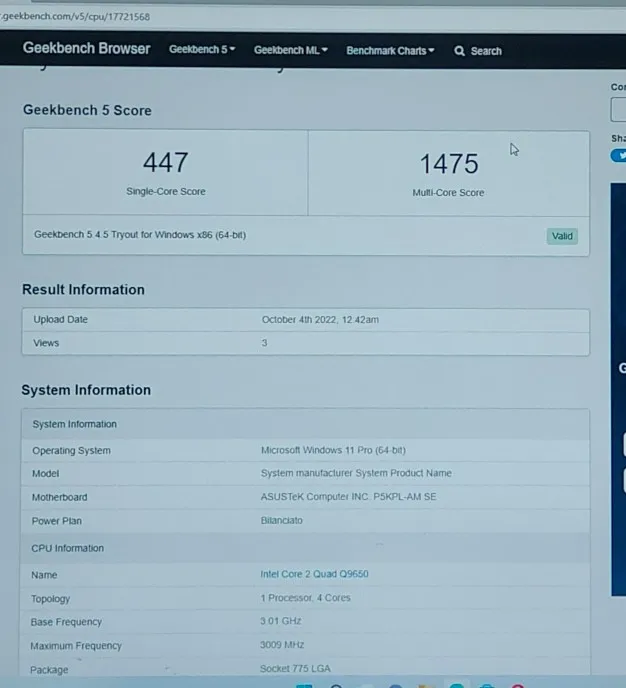Click the views count value 3

[265, 343]
